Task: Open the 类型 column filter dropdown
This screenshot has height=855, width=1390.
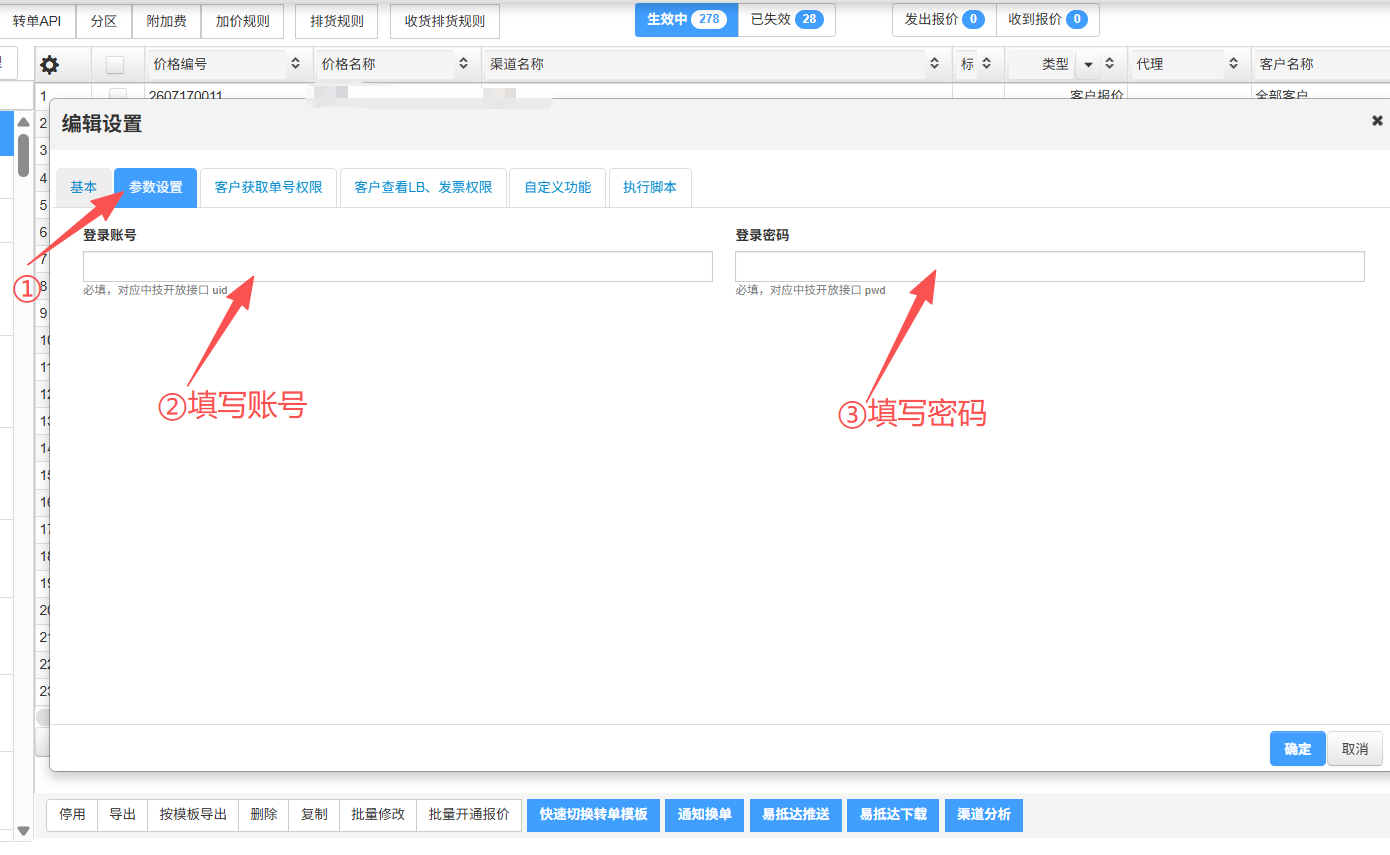Action: [1088, 65]
